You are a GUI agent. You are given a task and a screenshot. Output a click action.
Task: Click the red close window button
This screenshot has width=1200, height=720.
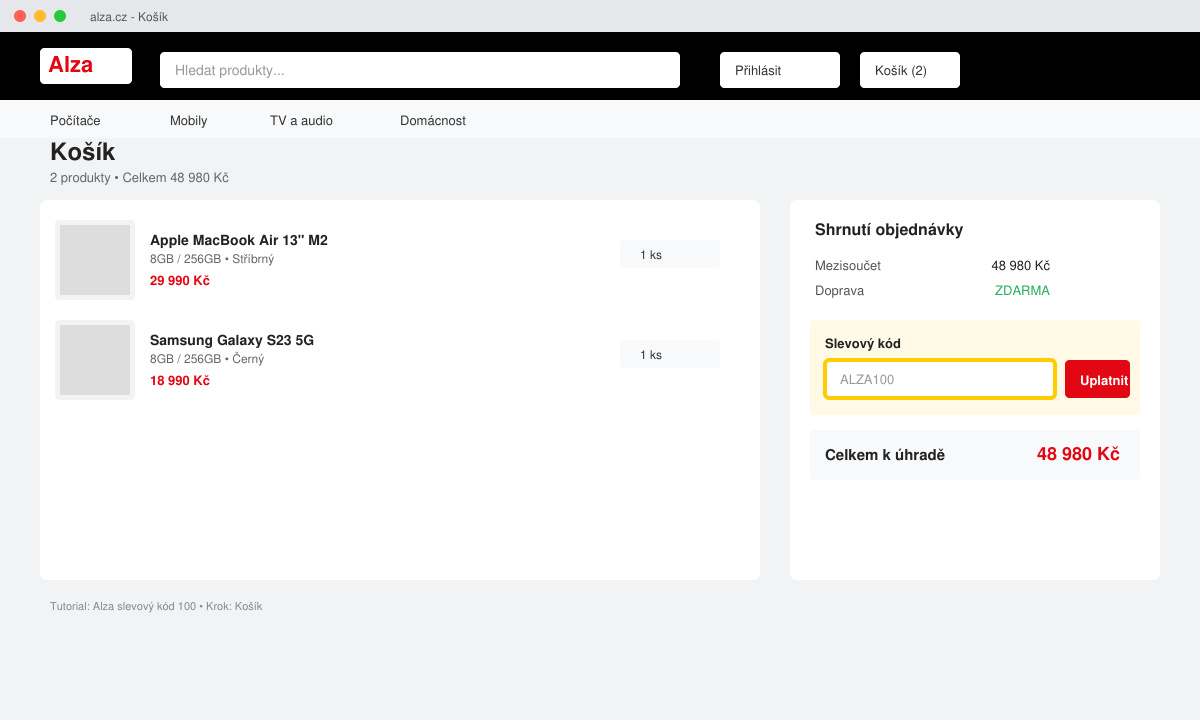pyautogui.click(x=20, y=16)
